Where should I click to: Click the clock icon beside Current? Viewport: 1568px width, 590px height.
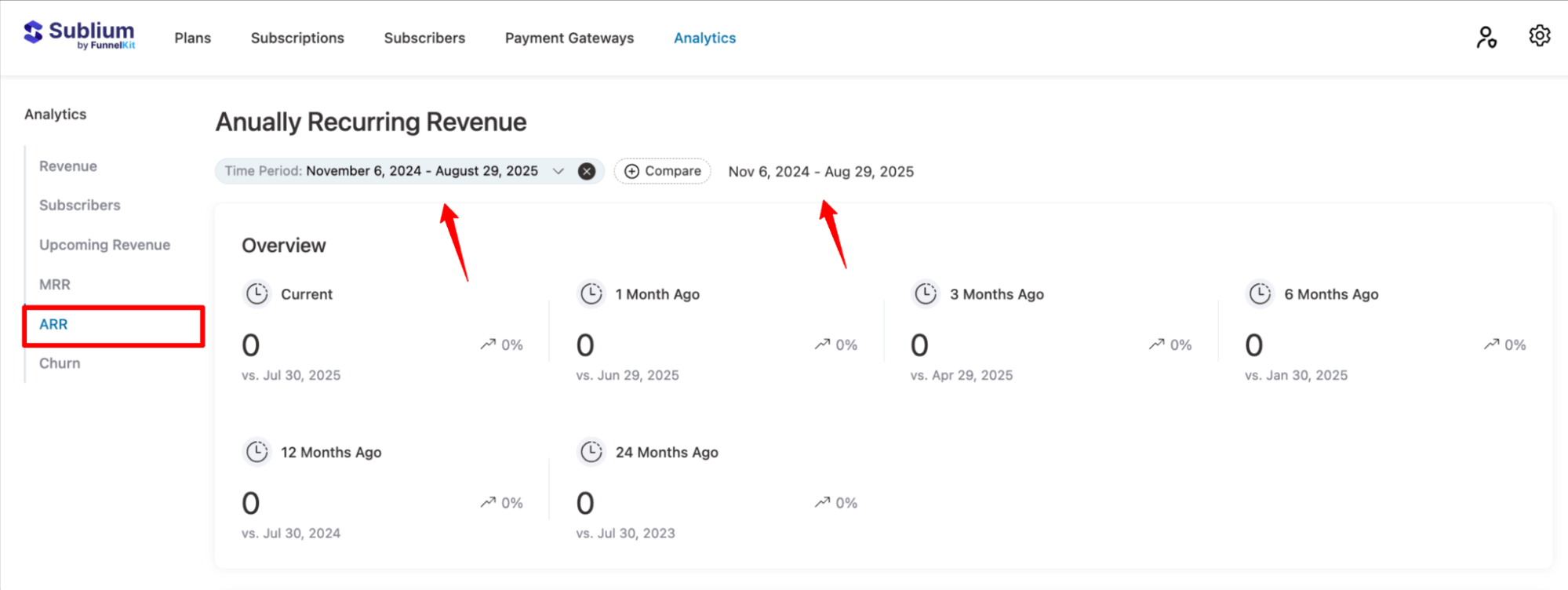tap(257, 294)
